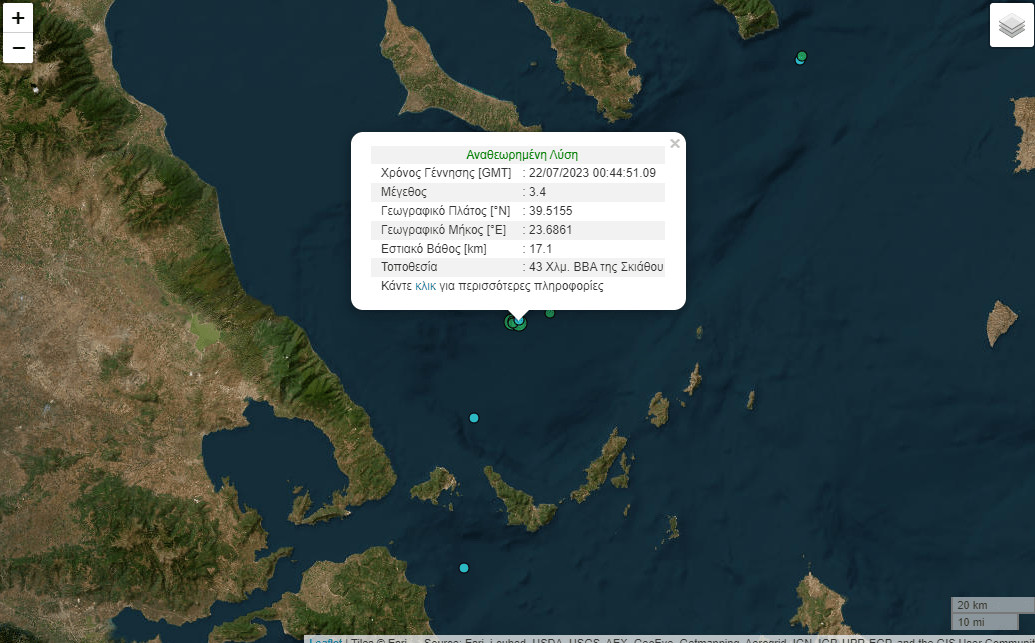Click the latitude value 39.5155
Image resolution: width=1035 pixels, height=643 pixels.
coord(551,211)
